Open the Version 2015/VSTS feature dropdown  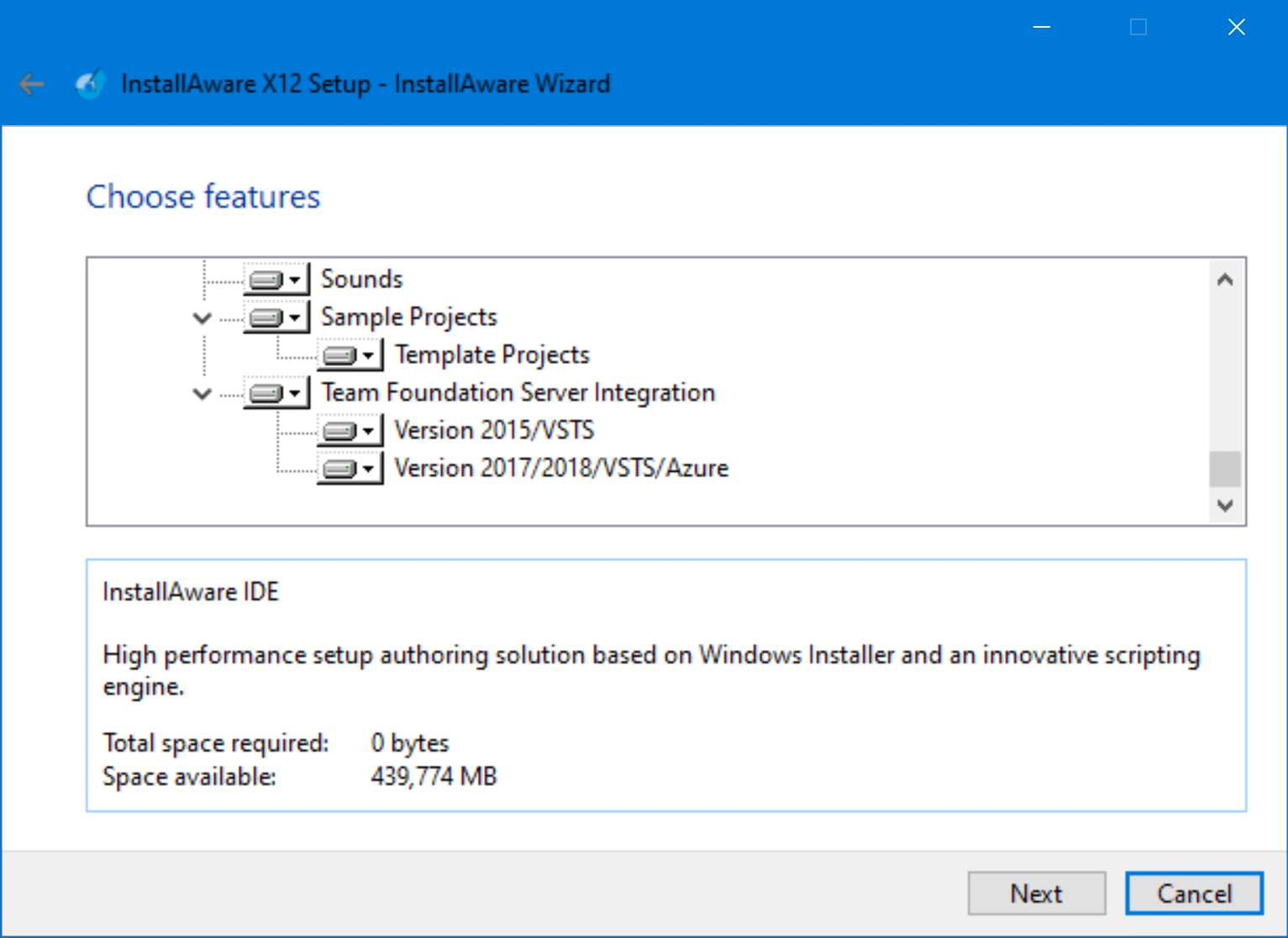tap(350, 431)
